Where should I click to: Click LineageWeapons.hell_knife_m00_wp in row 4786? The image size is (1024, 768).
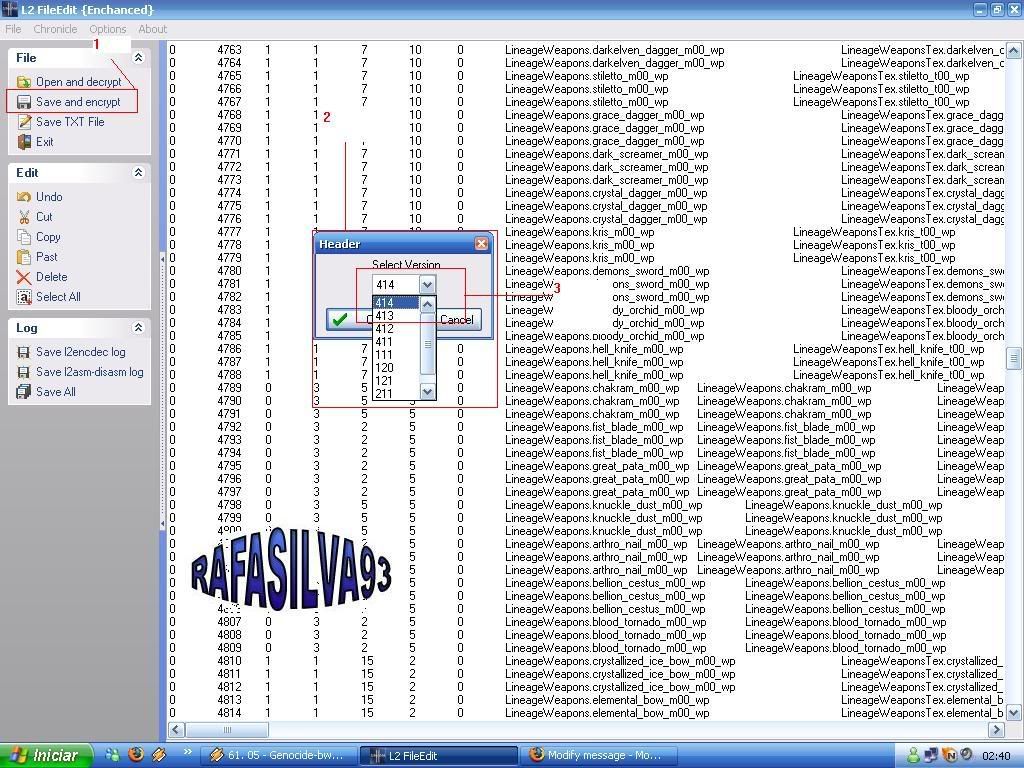[x=594, y=349]
